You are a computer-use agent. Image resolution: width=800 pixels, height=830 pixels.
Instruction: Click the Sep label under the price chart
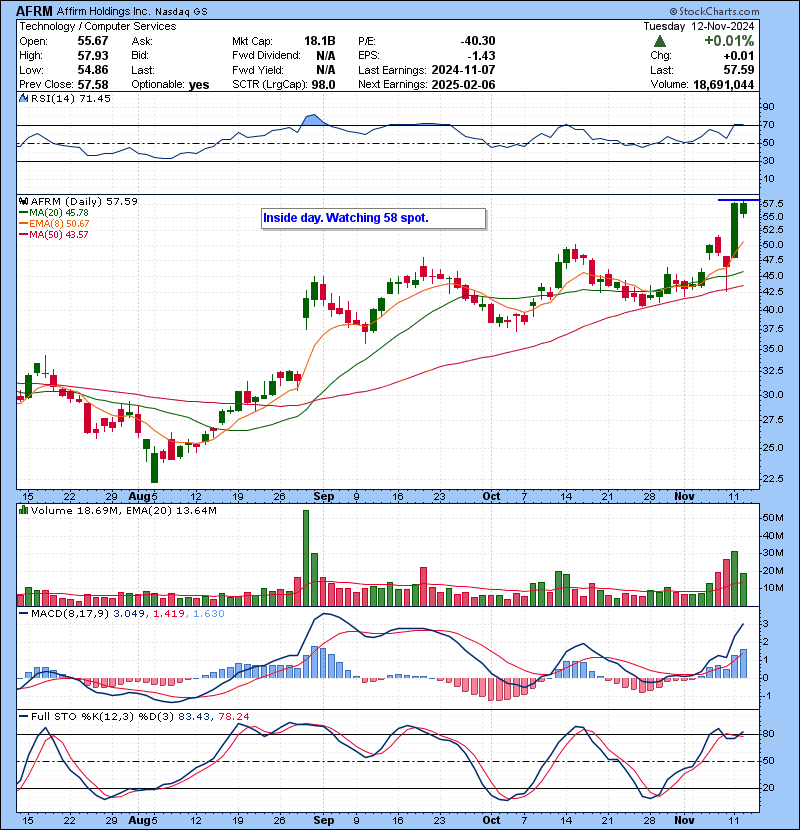coord(323,496)
